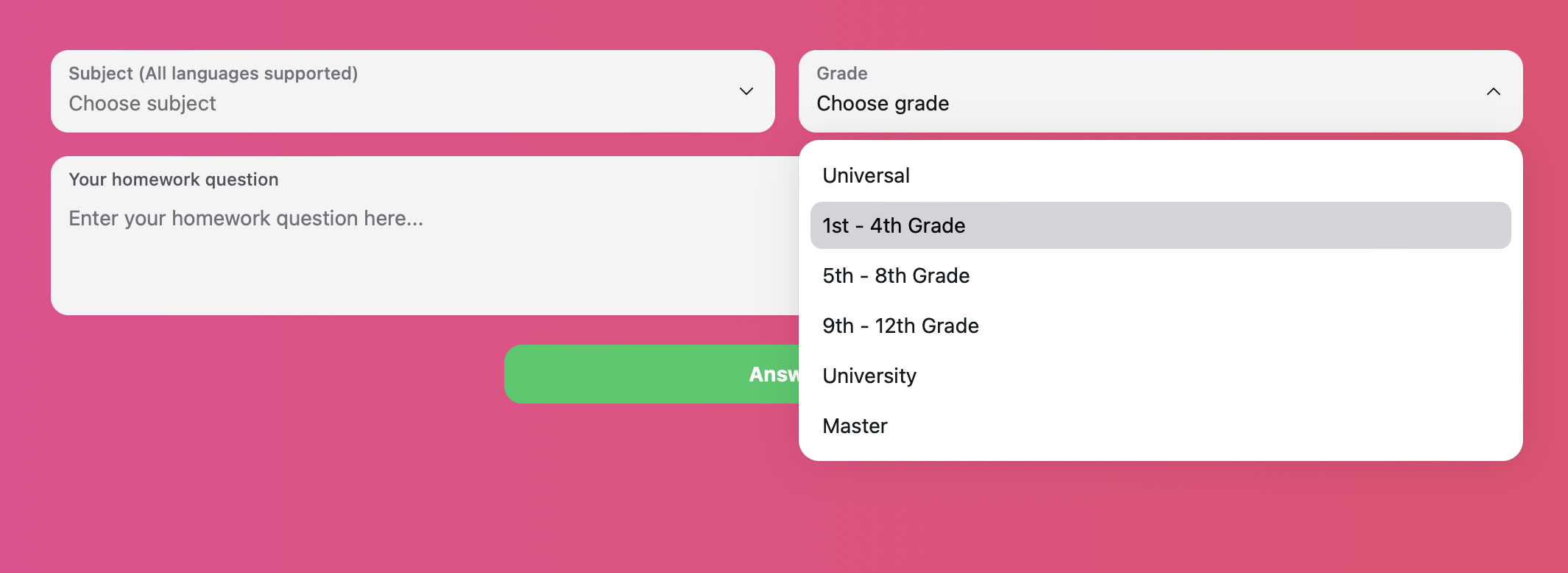Click the 'Choose subject' placeholder text
The height and width of the screenshot is (573, 1568).
[x=142, y=104]
